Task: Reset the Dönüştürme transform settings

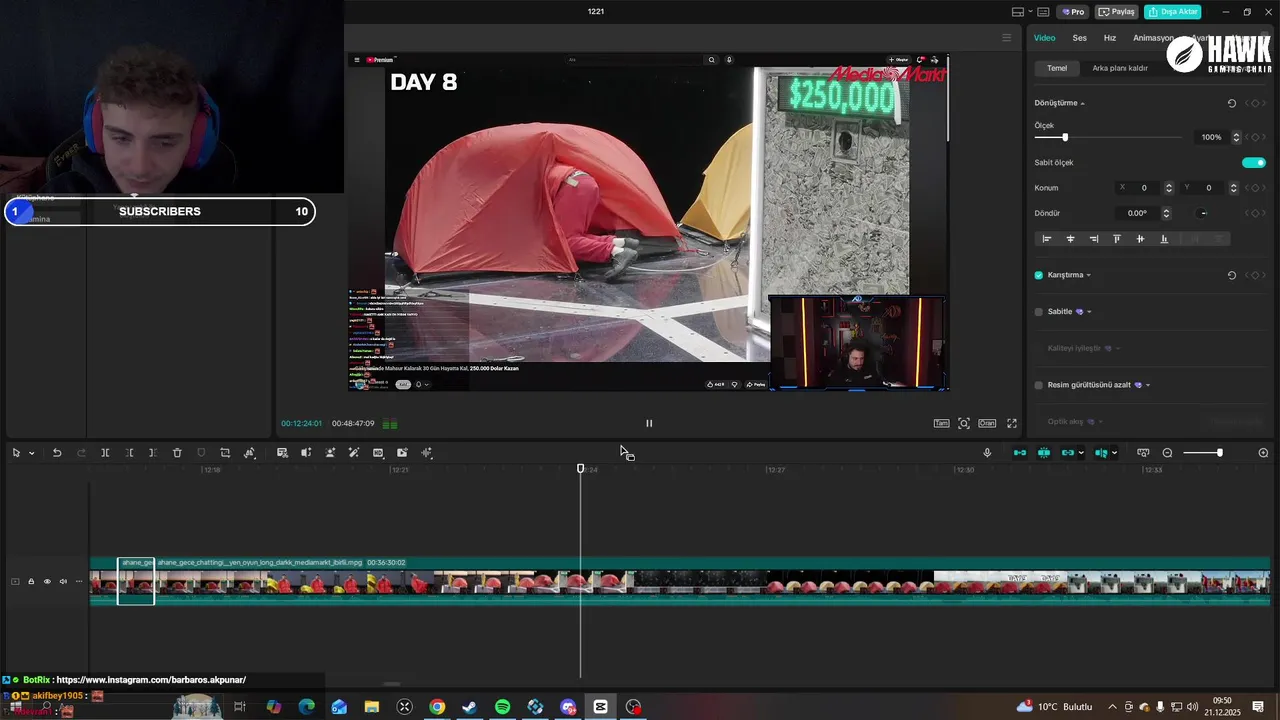Action: 1232,103
